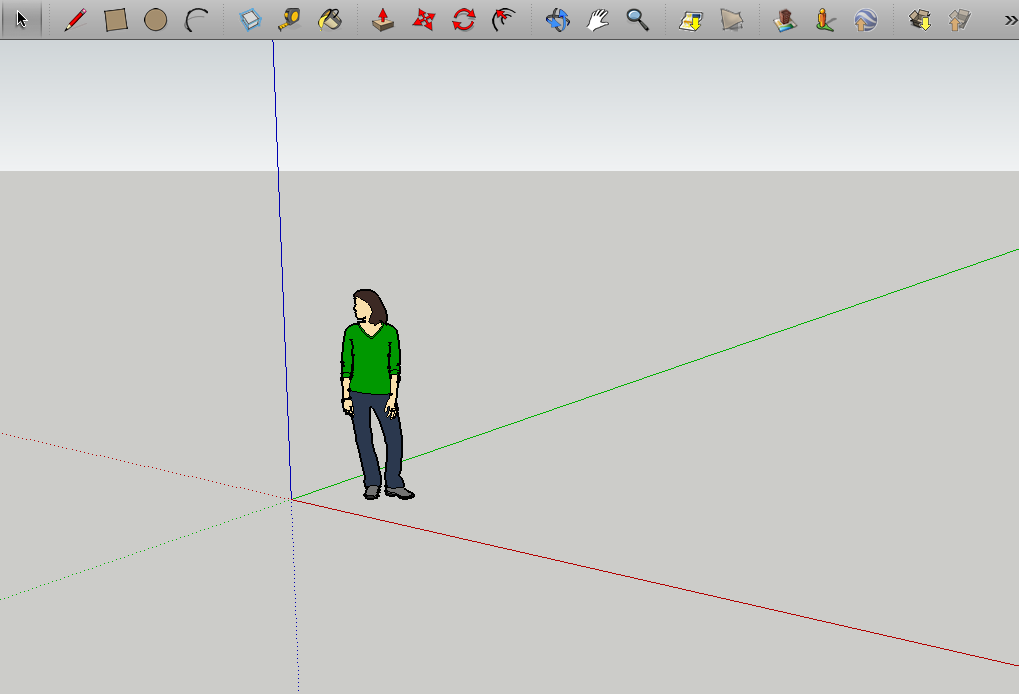Screen dimensions: 1019x694
Task: Select the Rectangle drawing tool
Action: [116, 19]
